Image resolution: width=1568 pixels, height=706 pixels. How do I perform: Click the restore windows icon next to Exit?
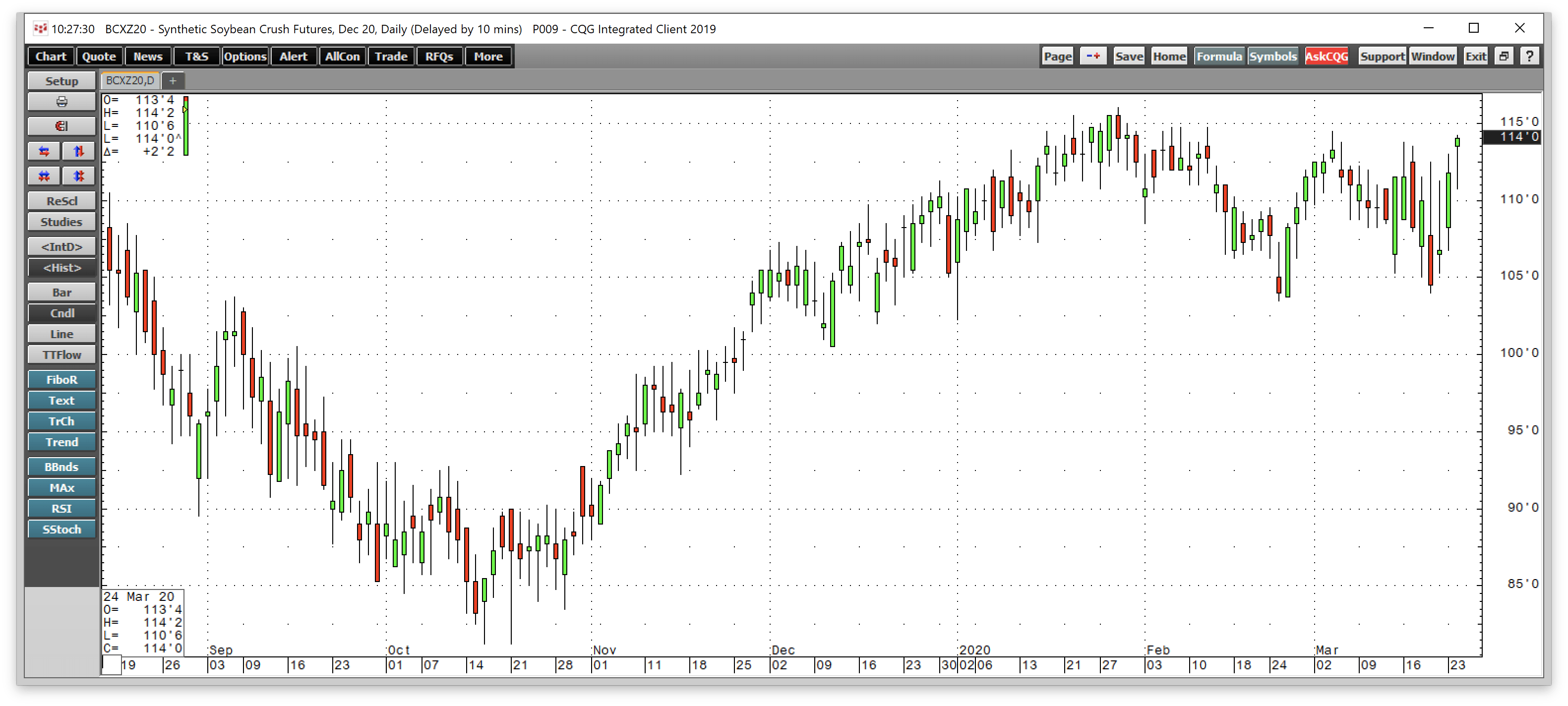(x=1504, y=56)
